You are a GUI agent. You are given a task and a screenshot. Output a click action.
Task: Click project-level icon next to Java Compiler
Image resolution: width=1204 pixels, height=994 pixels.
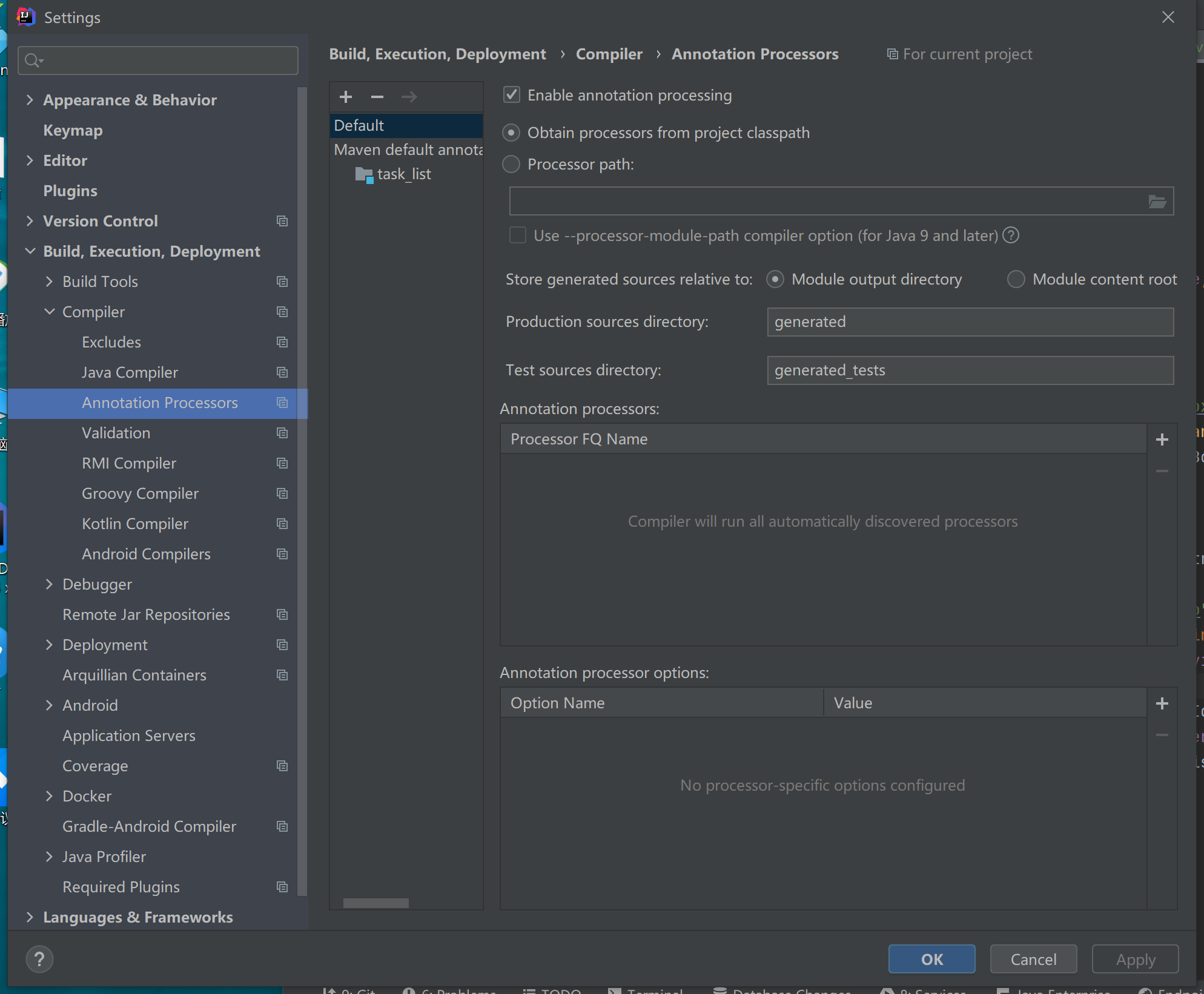282,372
